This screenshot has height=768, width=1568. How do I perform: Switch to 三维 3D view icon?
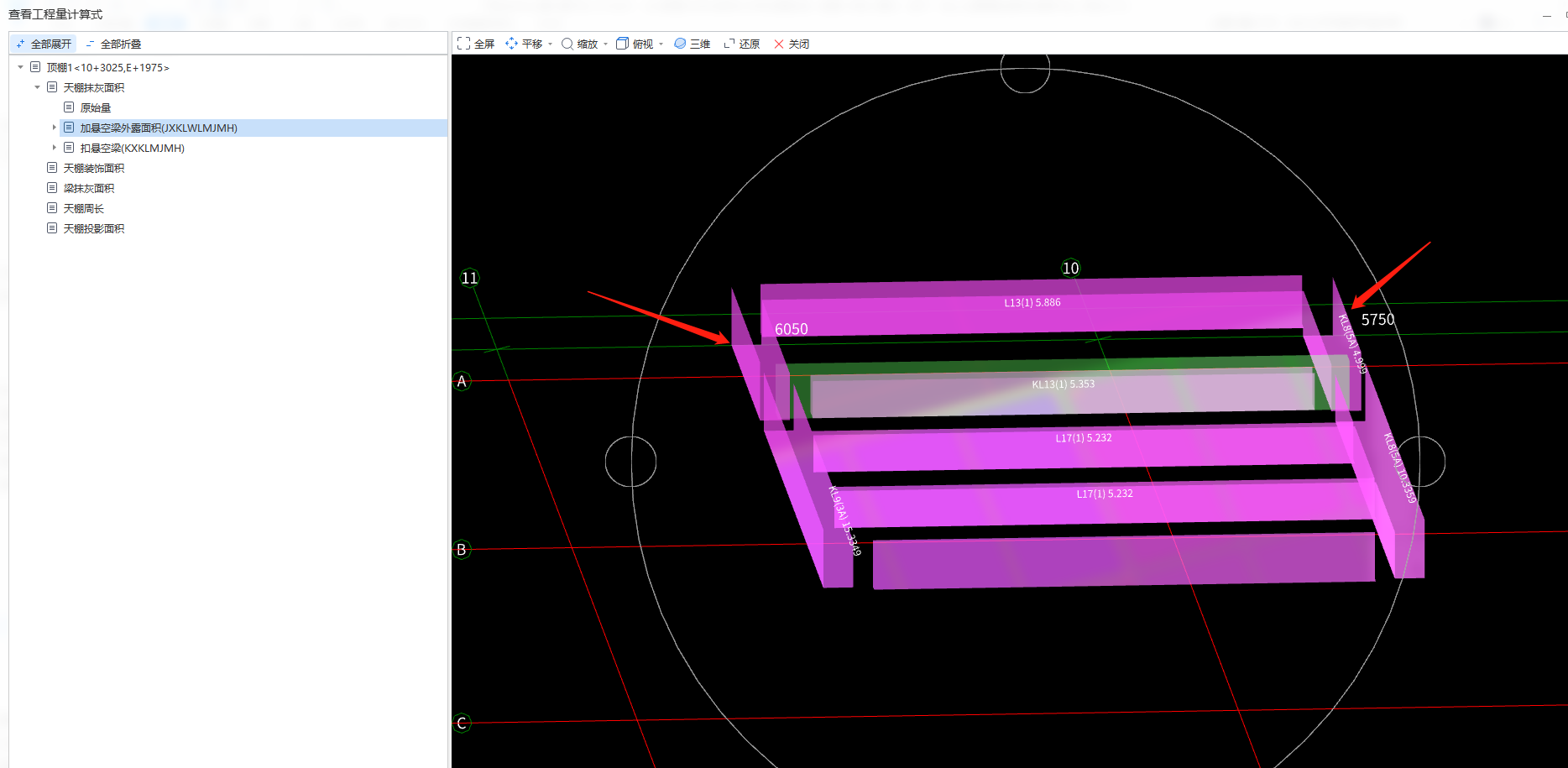click(680, 44)
